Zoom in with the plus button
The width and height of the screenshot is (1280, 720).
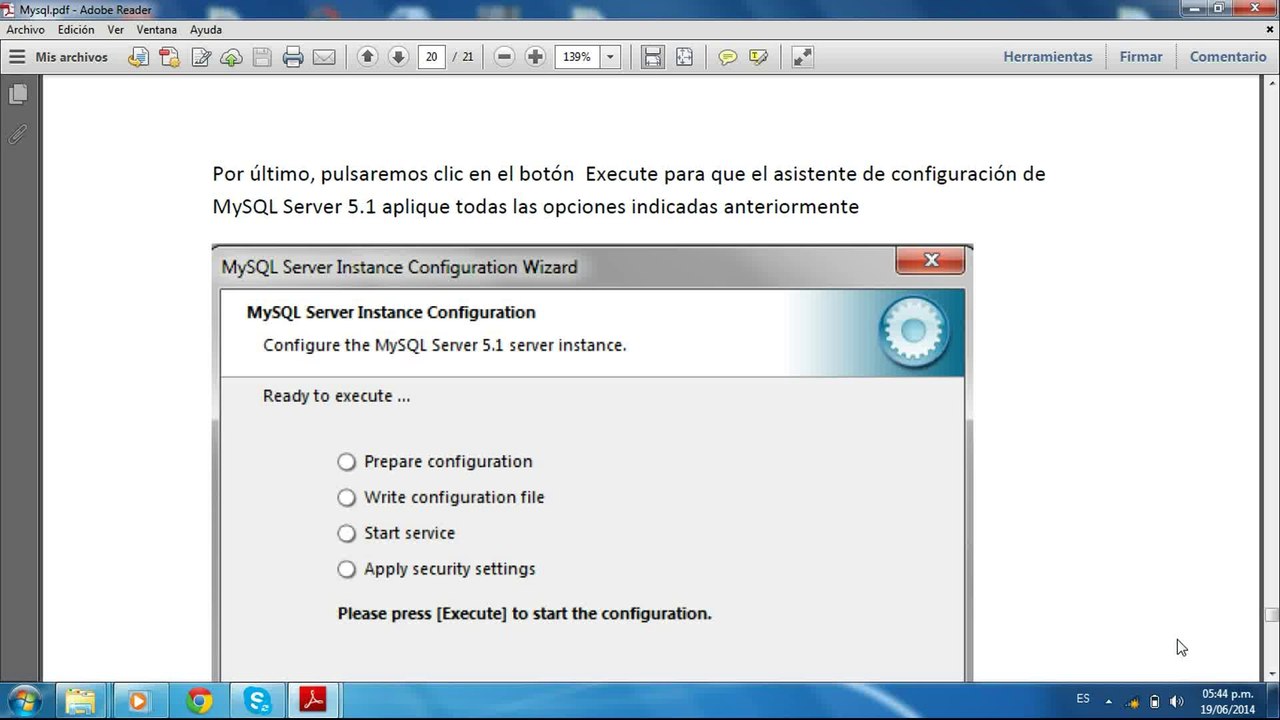(535, 57)
